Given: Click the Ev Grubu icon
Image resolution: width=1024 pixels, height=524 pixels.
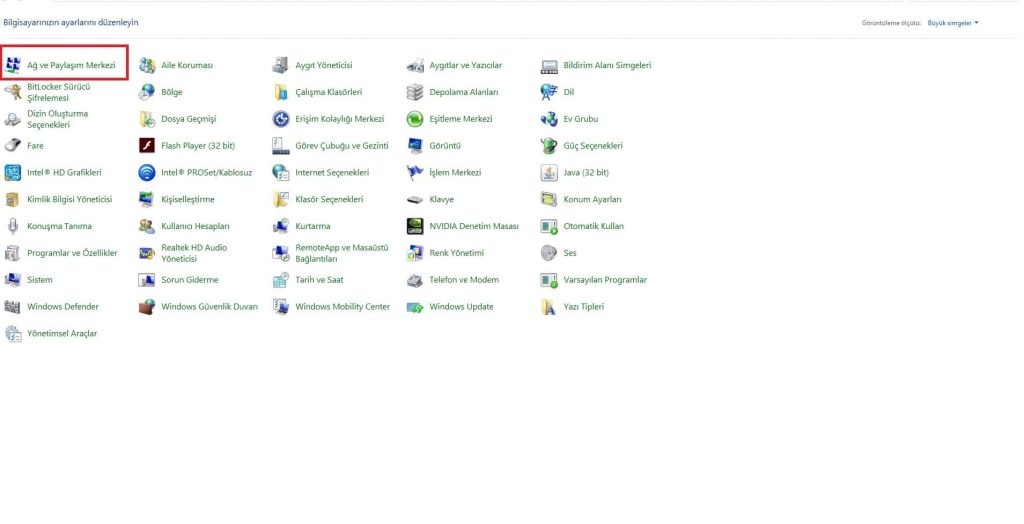Looking at the screenshot, I should click(549, 119).
